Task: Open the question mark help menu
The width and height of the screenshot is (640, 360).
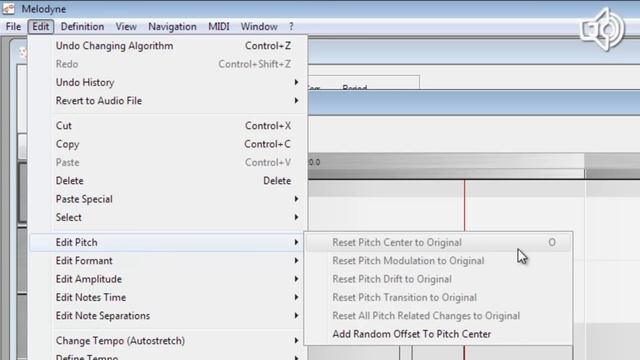Action: [x=291, y=27]
